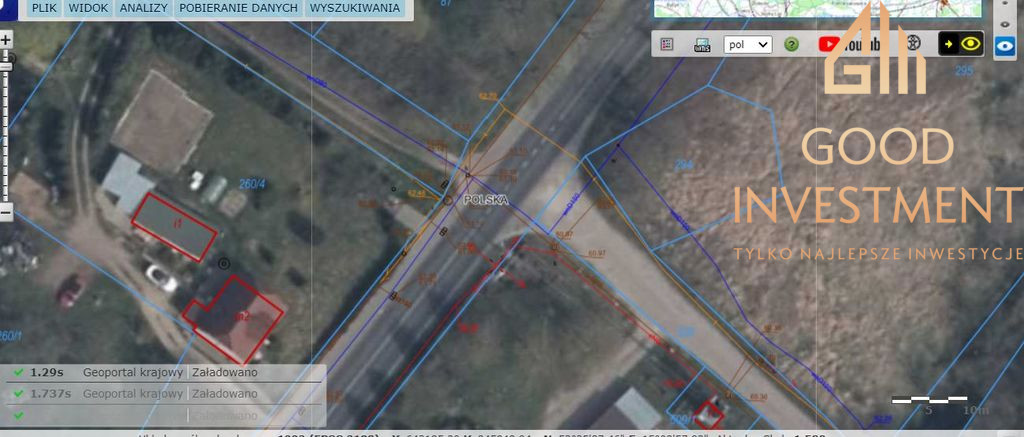Click parcel label 294
The height and width of the screenshot is (437, 1024).
pos(684,166)
